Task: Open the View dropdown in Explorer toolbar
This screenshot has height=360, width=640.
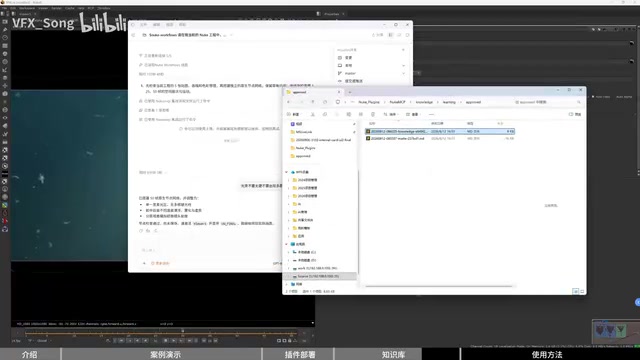Action: [413, 114]
